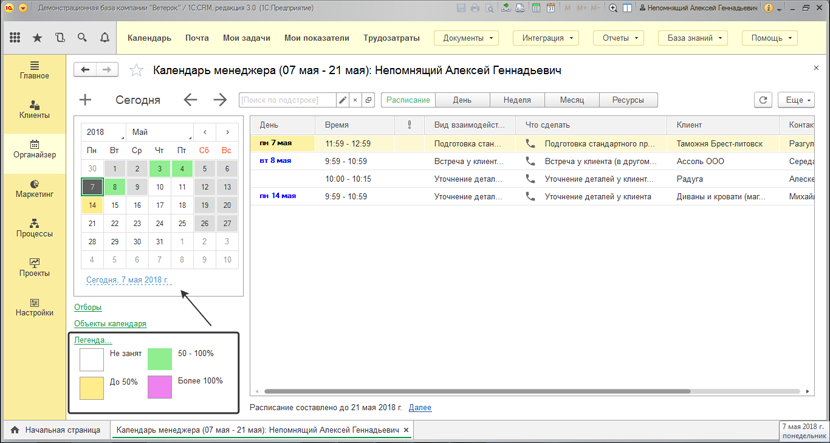This screenshot has height=443, width=830.
Task: Open the Клиенты section in sidebar
Action: (x=34, y=109)
